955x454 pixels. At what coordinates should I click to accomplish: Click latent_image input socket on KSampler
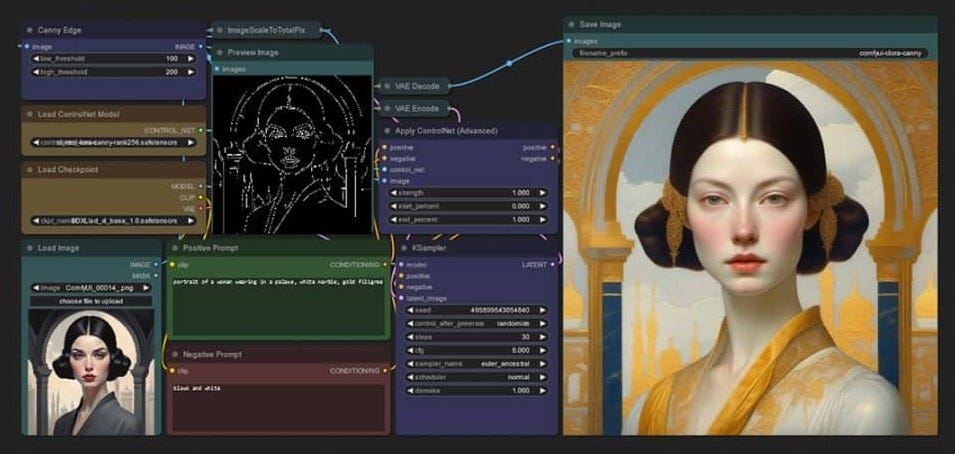coord(401,298)
